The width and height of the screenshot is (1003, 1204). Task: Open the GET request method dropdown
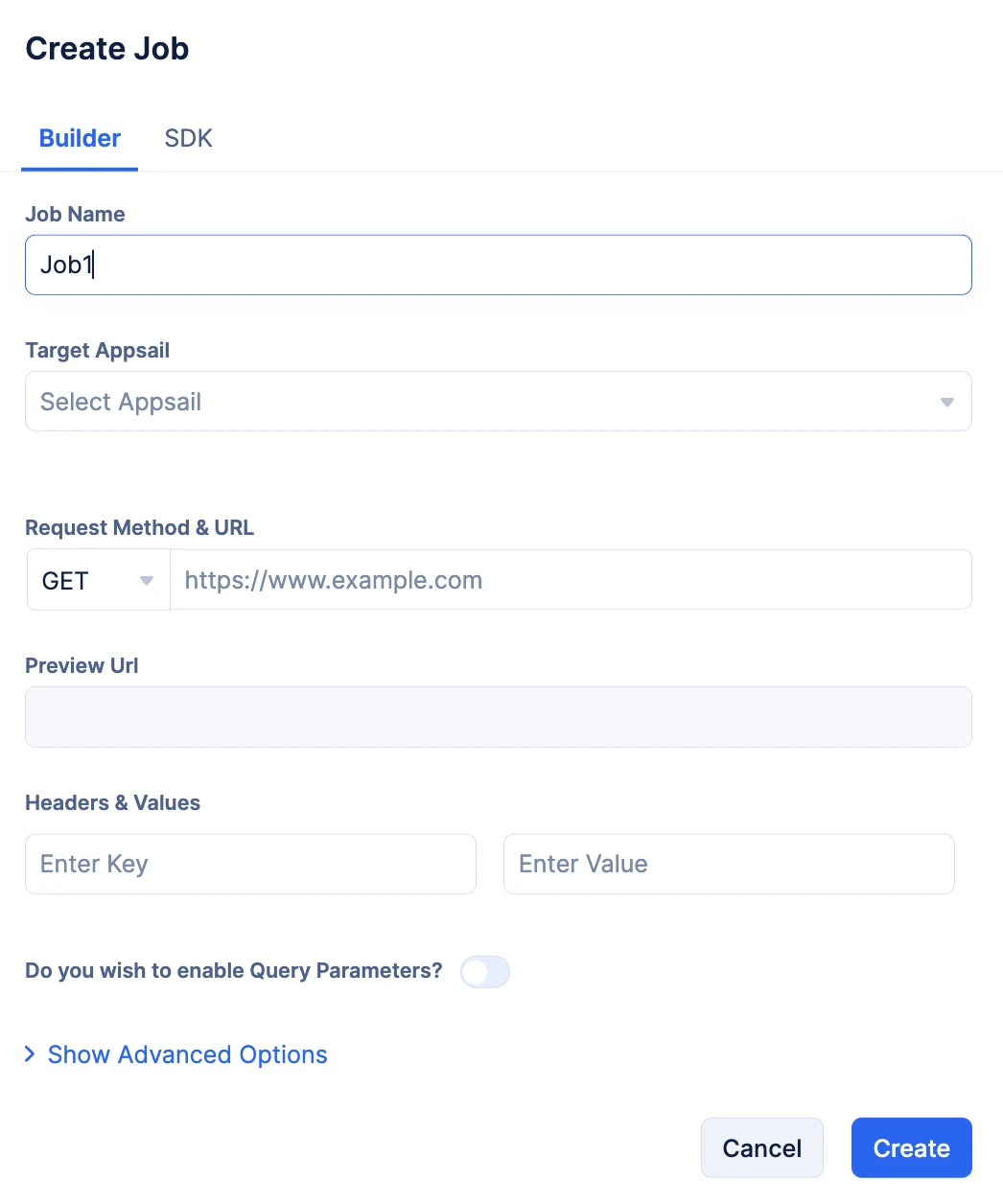click(x=98, y=580)
